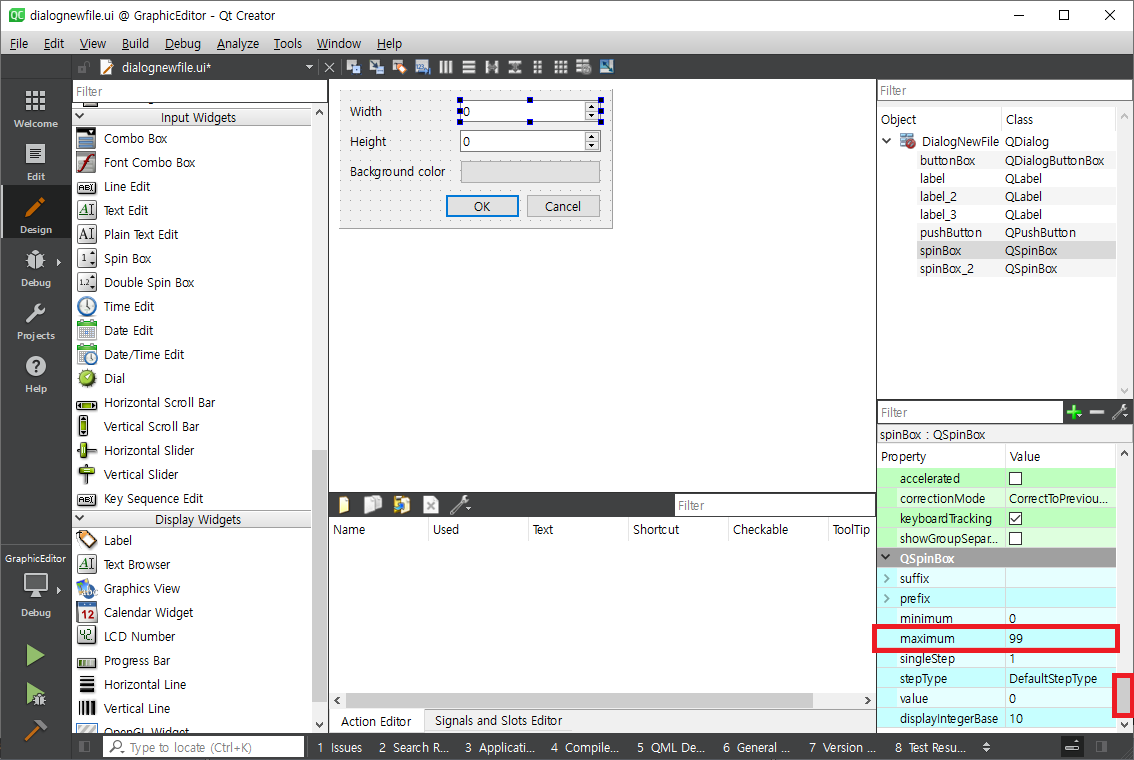
Task: Click the OK button in the dialog form
Action: [482, 206]
